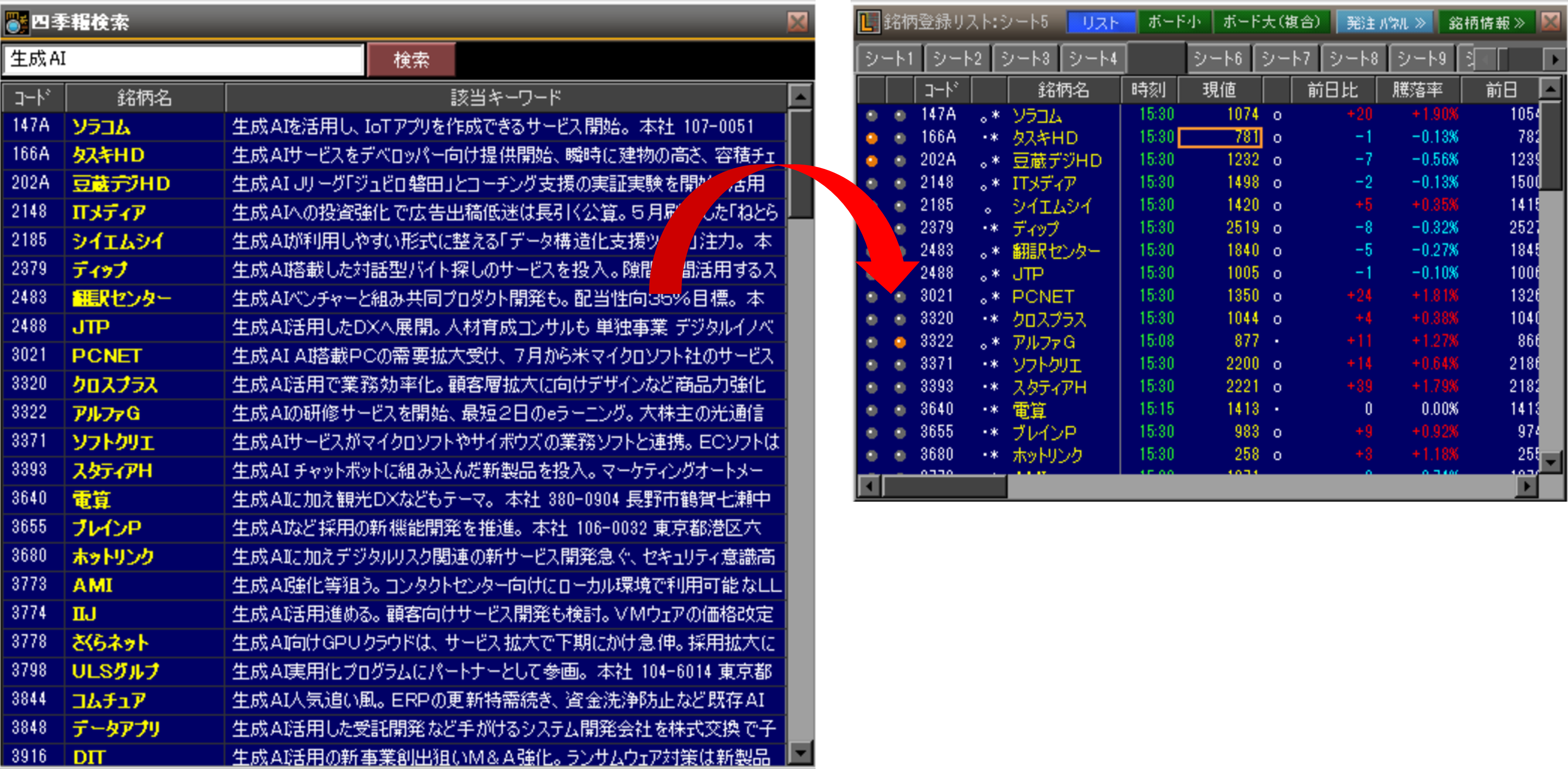Switch to the シート2 tab
This screenshot has width=1568, height=769.
coord(958,59)
